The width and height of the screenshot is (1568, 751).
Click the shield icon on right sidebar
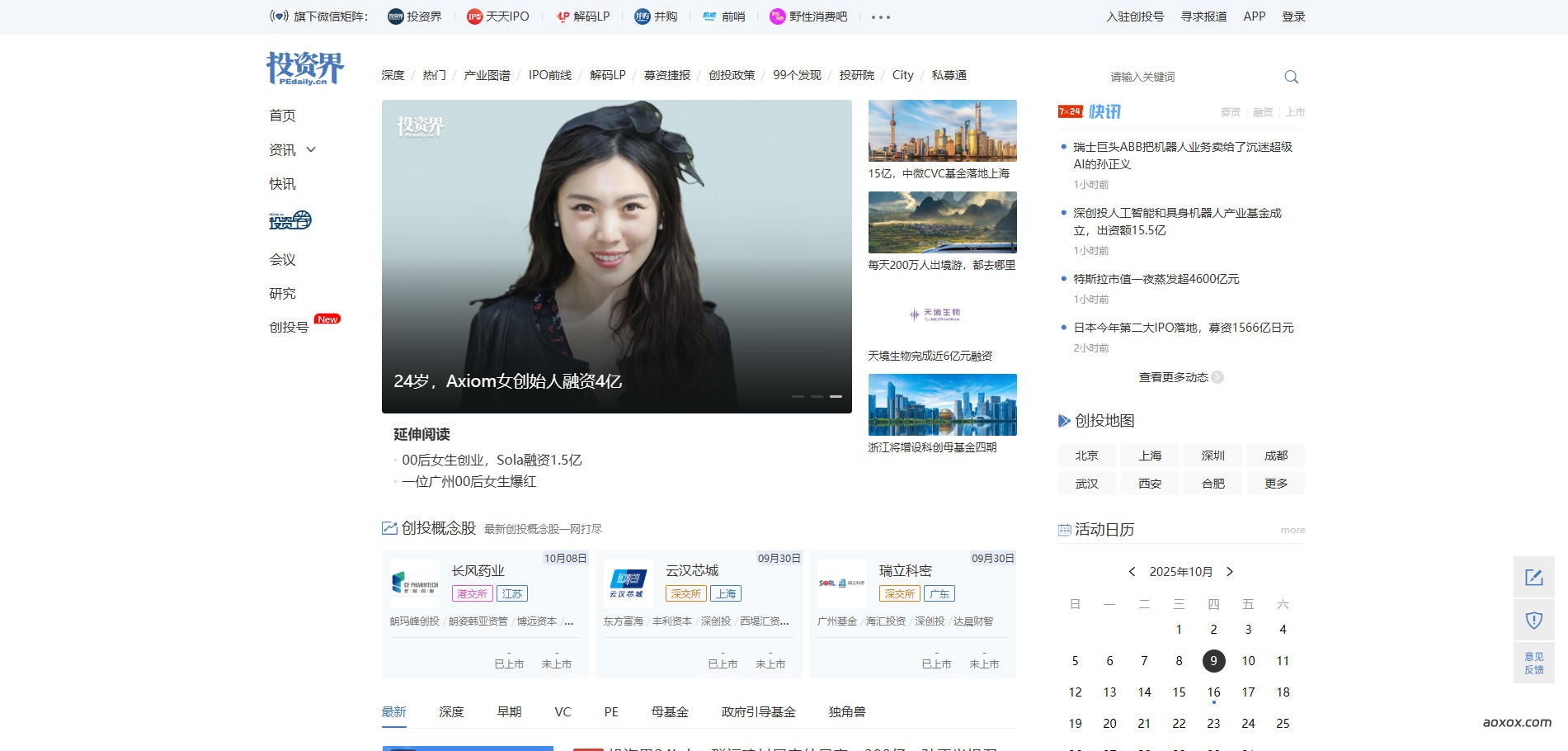click(x=1533, y=620)
